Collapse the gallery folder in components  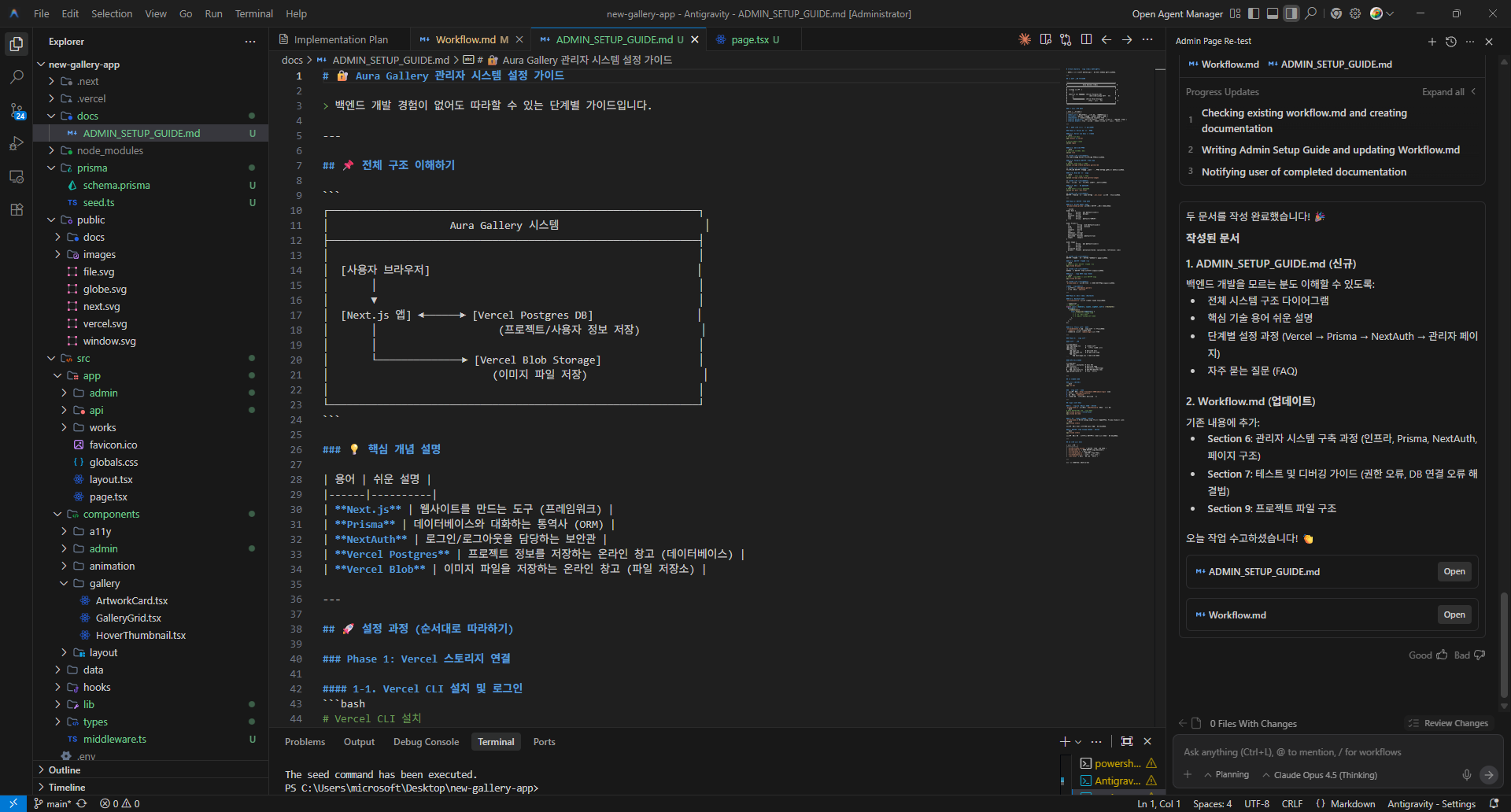[104, 583]
